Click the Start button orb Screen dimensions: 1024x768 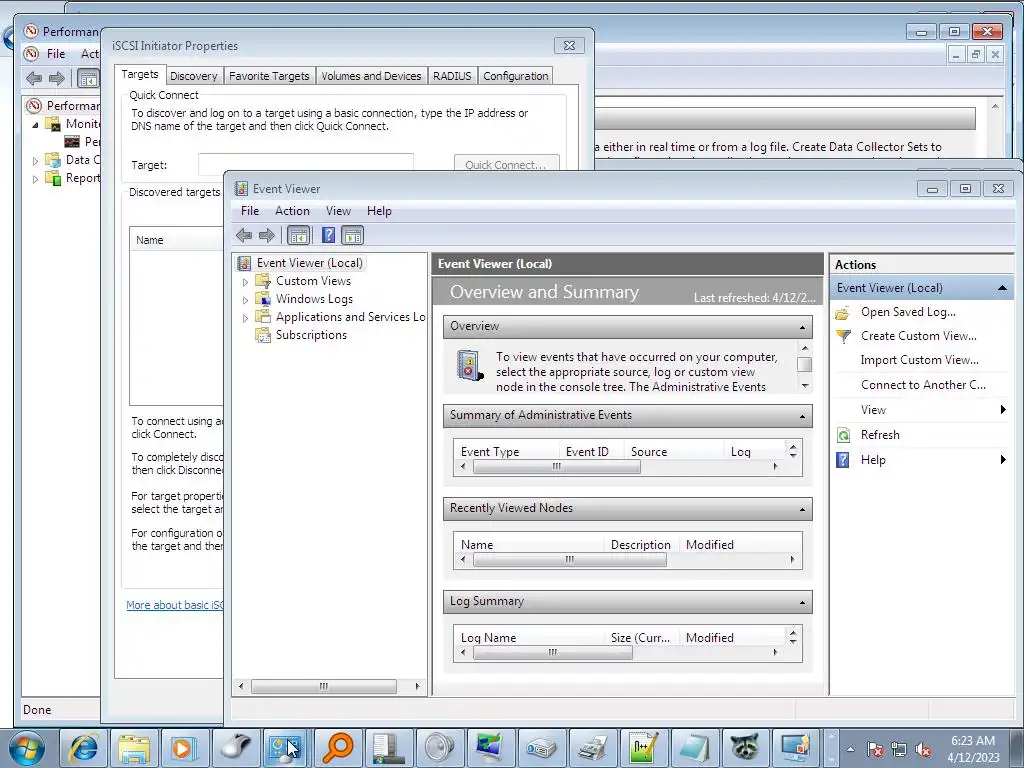tap(26, 748)
